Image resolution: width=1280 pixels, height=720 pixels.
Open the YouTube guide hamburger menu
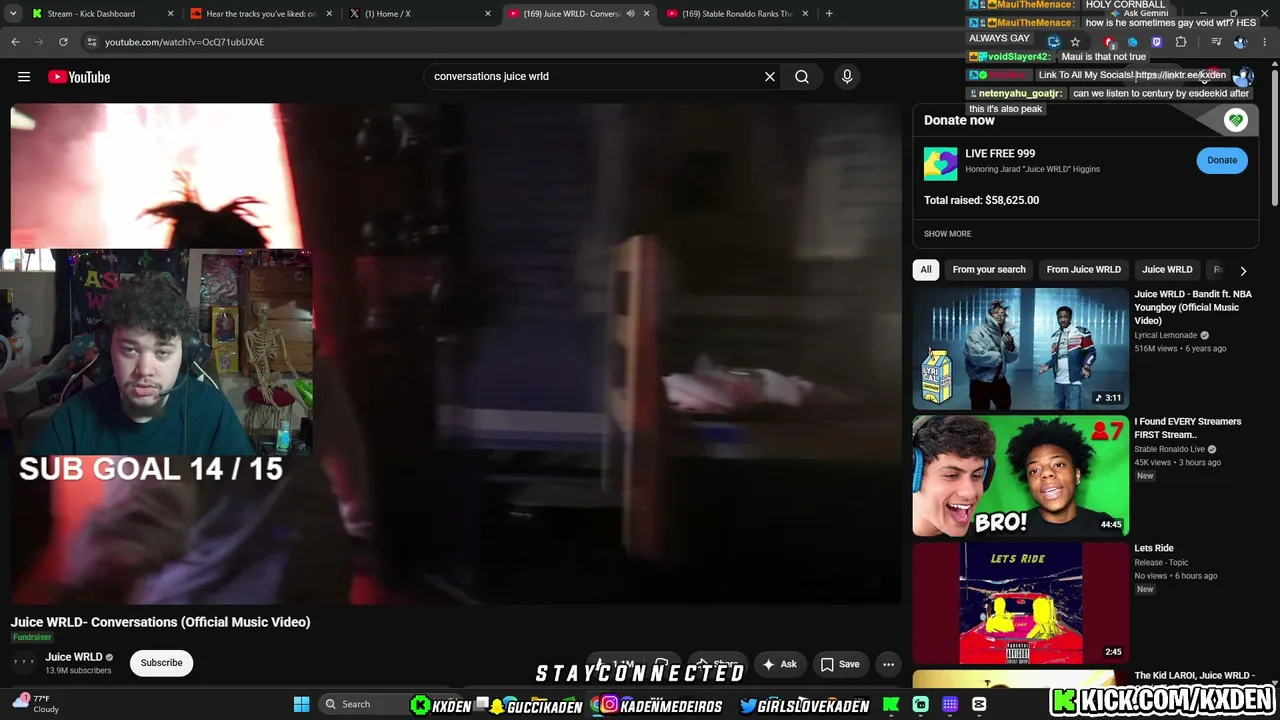(24, 77)
